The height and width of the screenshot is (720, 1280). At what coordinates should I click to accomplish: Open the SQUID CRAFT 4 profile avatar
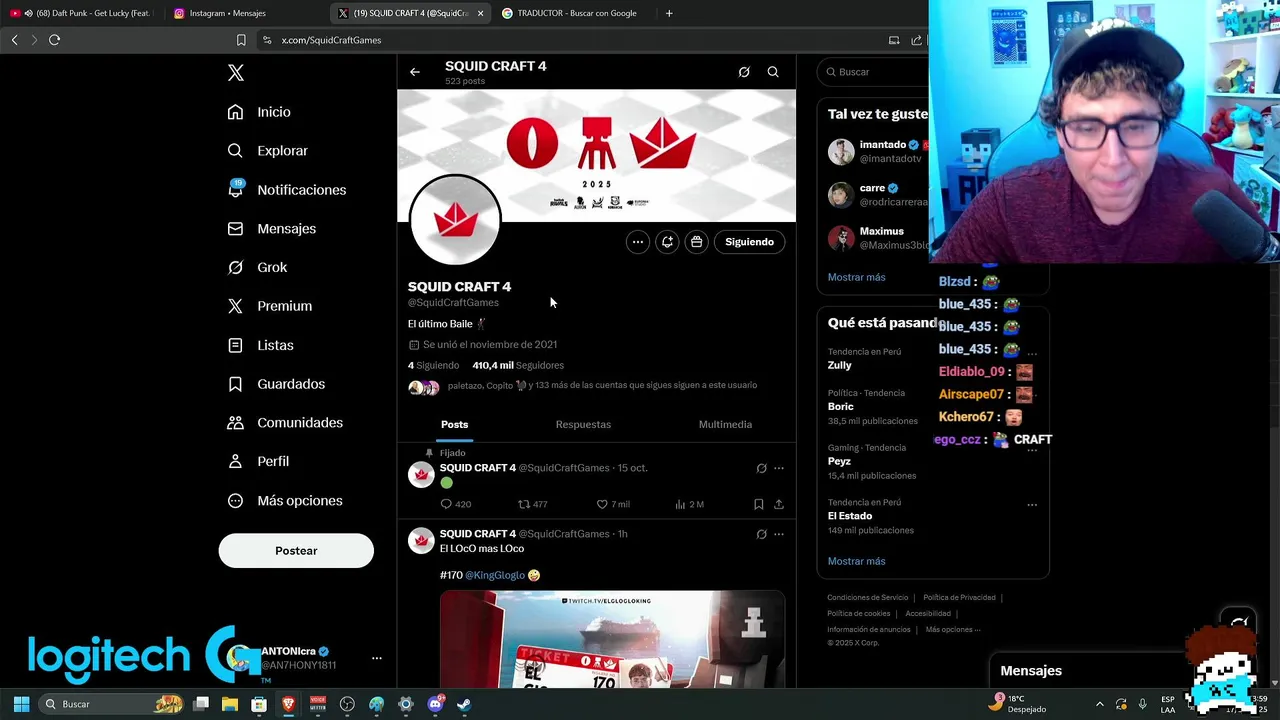coord(455,220)
